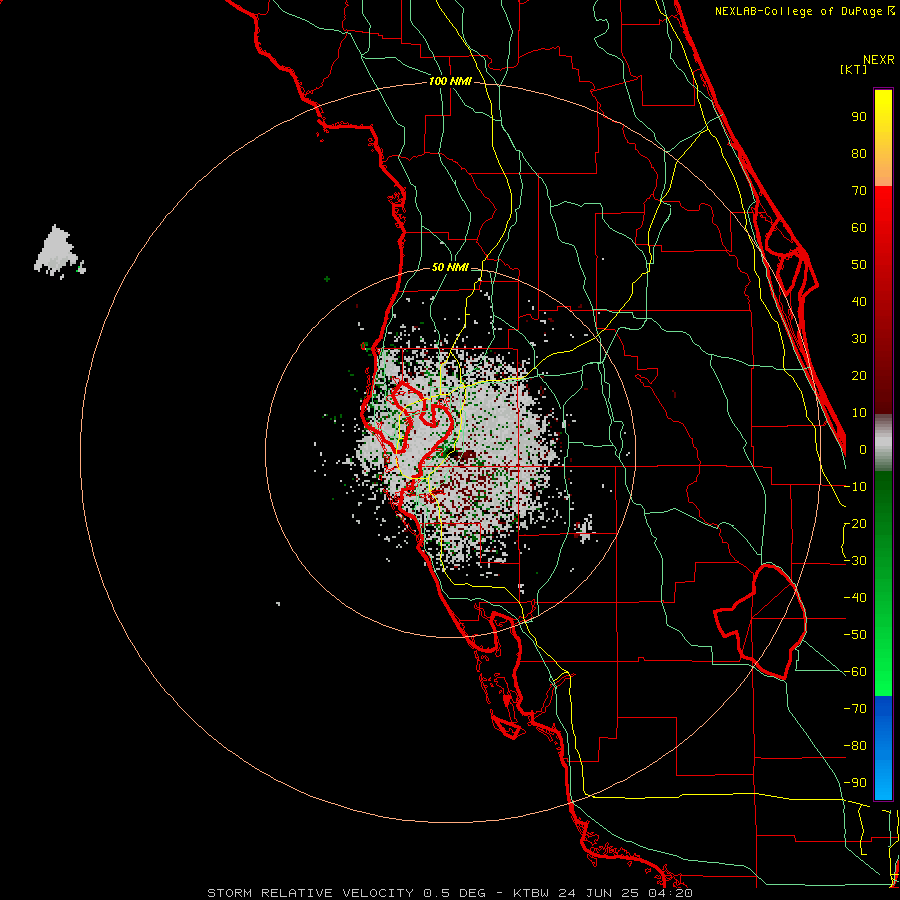Screen dimensions: 900x900
Task: Click the -80 value on velocity scale
Action: click(855, 746)
